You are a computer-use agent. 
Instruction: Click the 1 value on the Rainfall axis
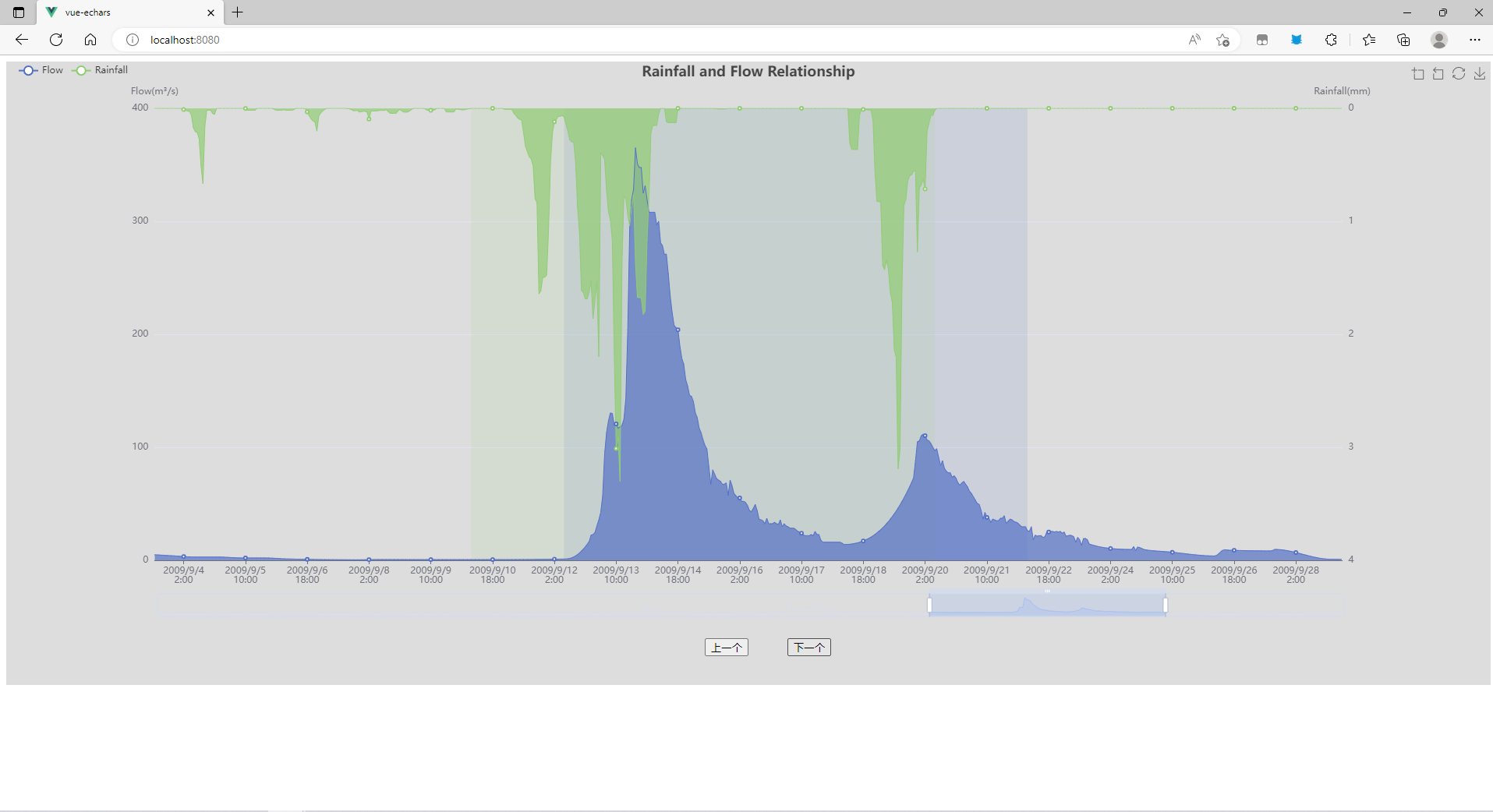[1351, 221]
